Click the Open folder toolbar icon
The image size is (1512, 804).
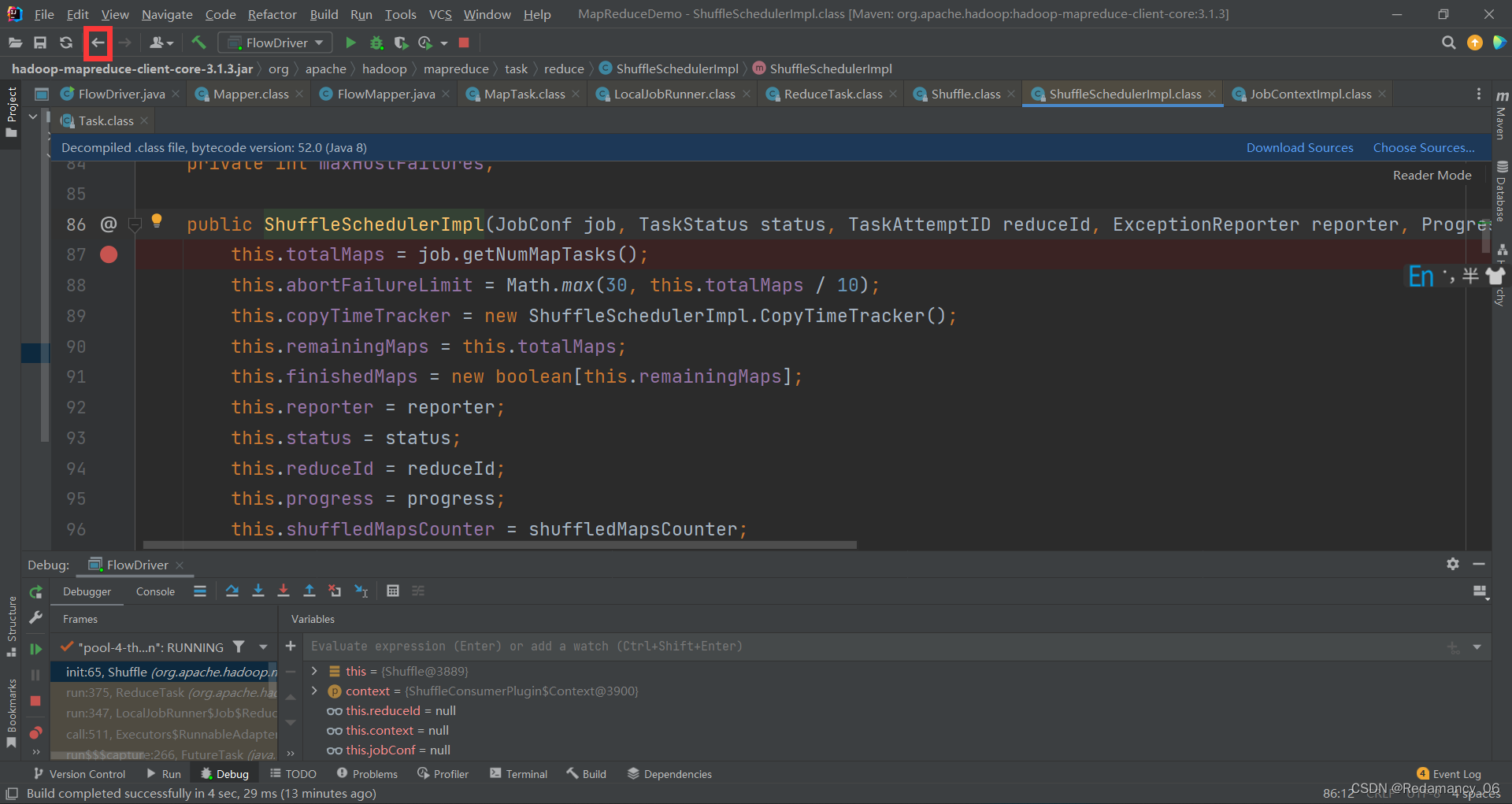point(15,43)
